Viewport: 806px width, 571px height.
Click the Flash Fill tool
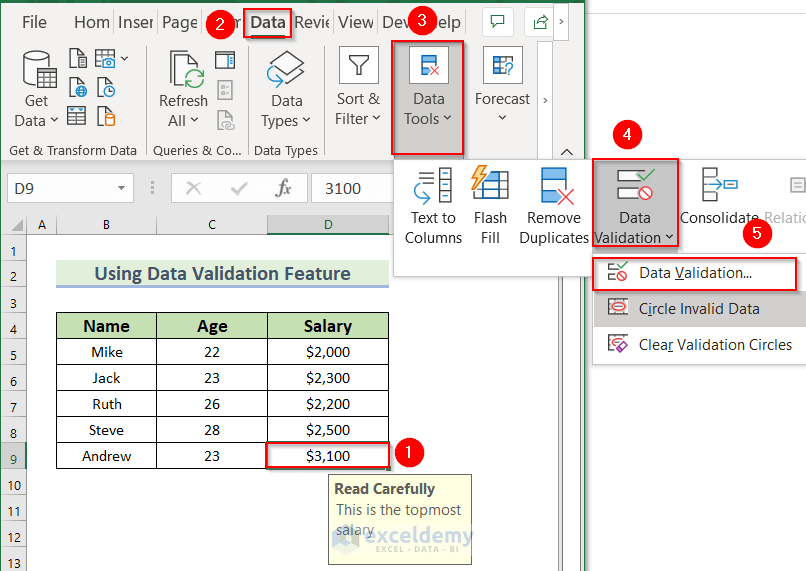click(490, 206)
